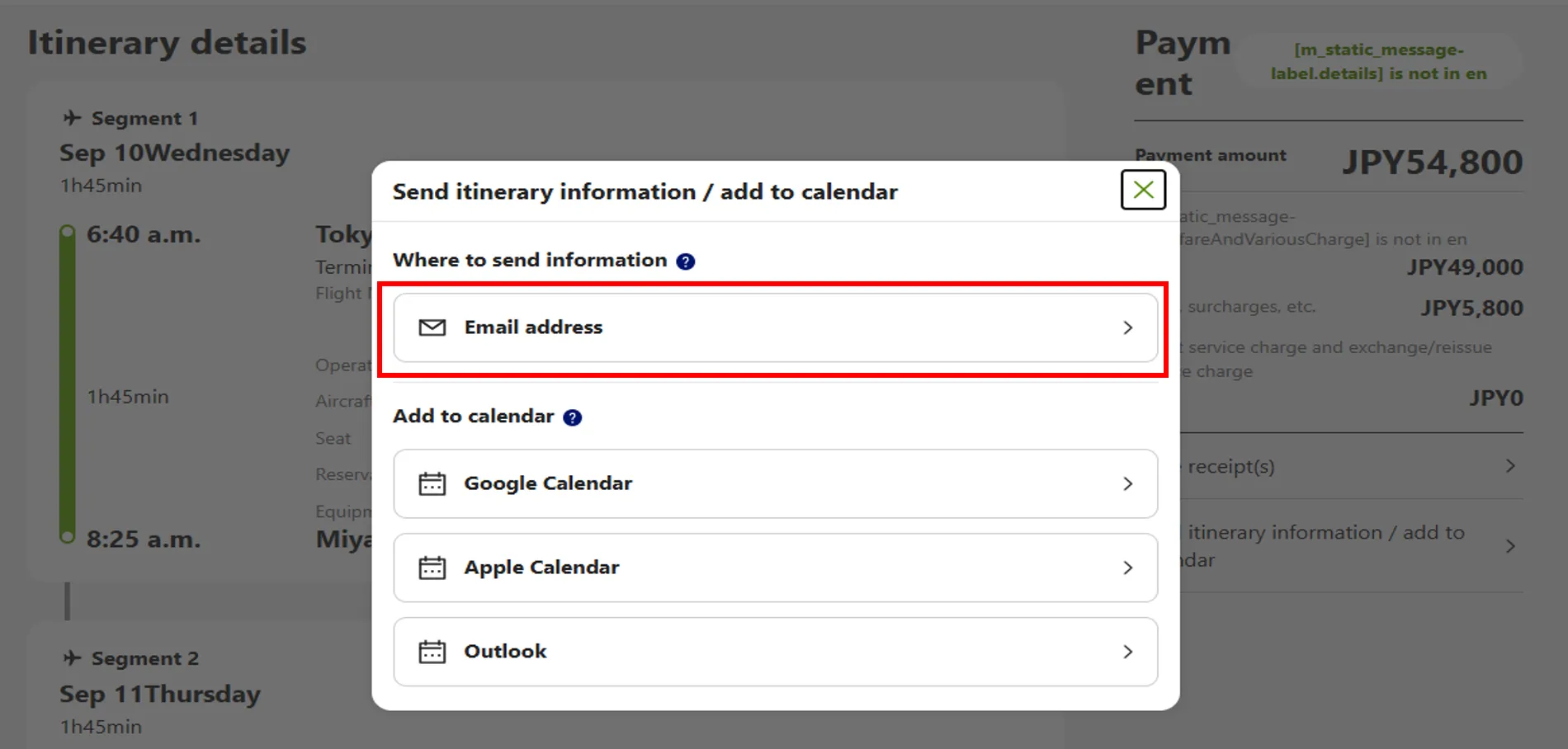Expand the Apple Calendar chevron arrow

point(1127,568)
